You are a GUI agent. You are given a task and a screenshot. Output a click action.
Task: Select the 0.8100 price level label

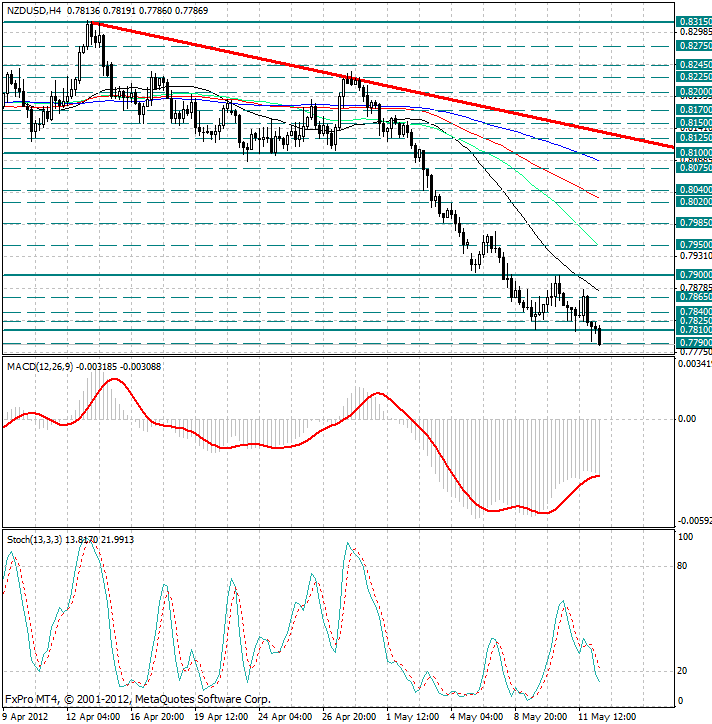click(694, 153)
